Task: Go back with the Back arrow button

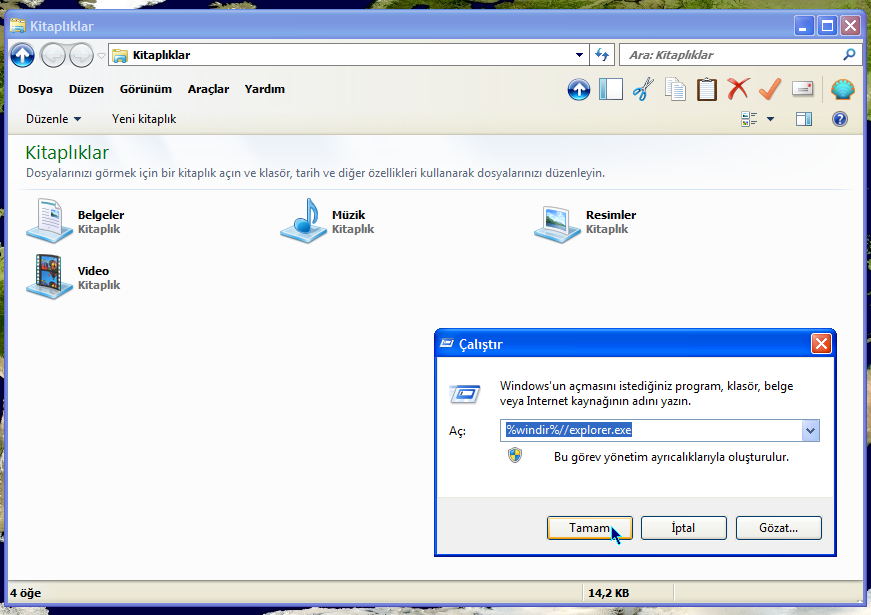Action: click(x=53, y=55)
